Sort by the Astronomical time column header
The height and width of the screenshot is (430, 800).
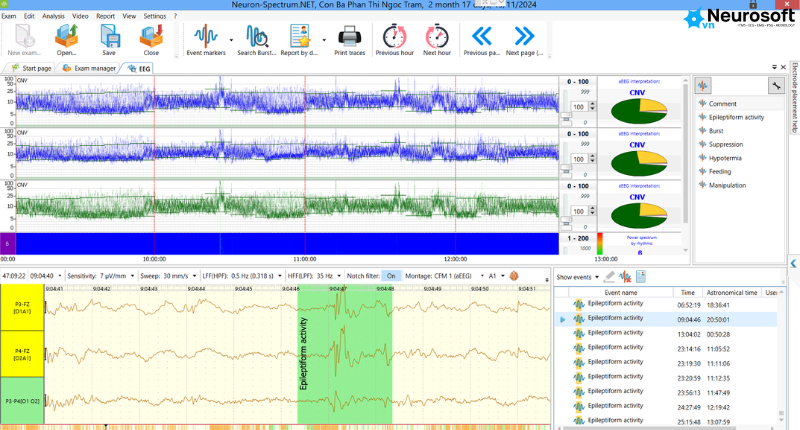click(732, 293)
